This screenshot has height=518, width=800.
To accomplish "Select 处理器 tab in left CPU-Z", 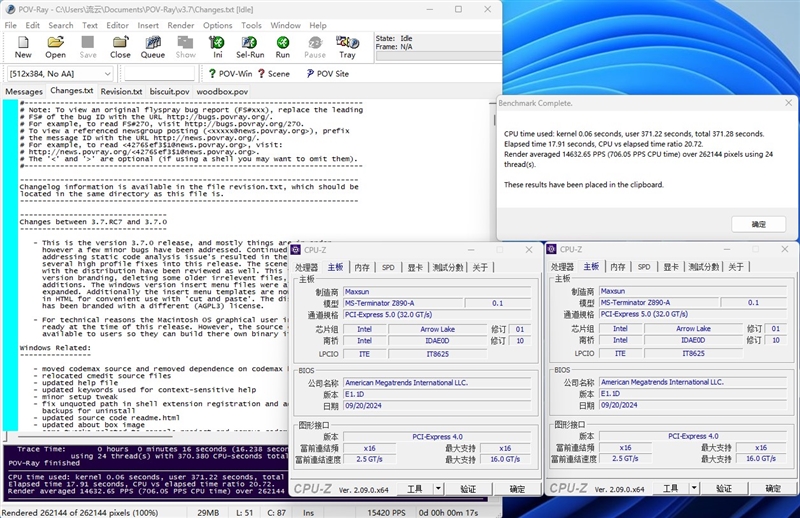I will tap(307, 267).
